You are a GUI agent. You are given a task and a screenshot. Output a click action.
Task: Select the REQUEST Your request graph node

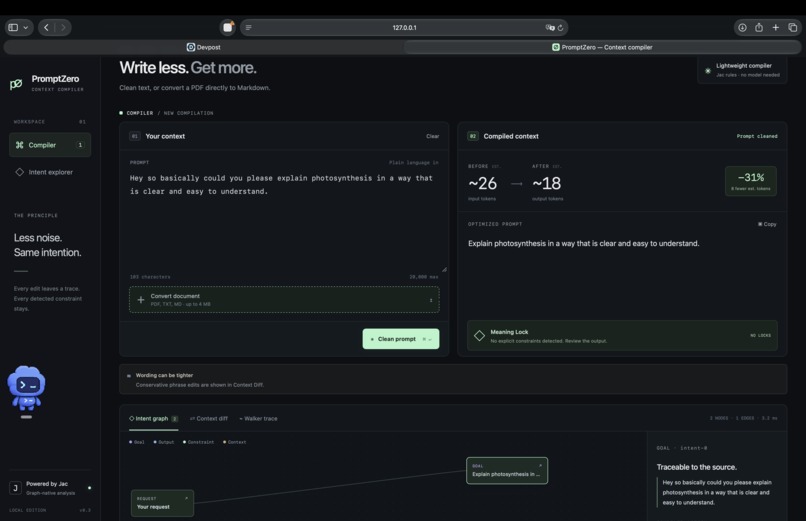click(162, 503)
